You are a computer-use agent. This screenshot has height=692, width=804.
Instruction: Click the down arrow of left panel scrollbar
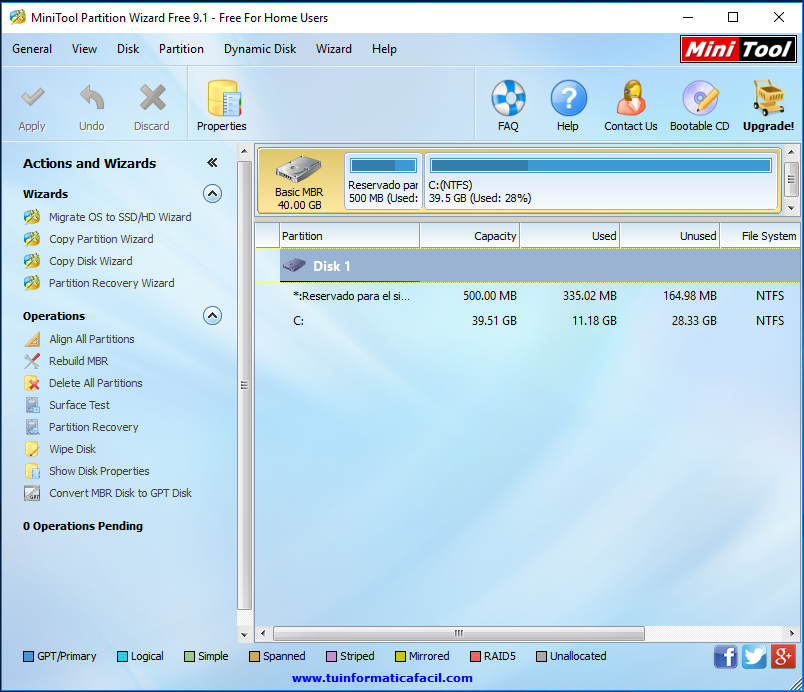244,635
